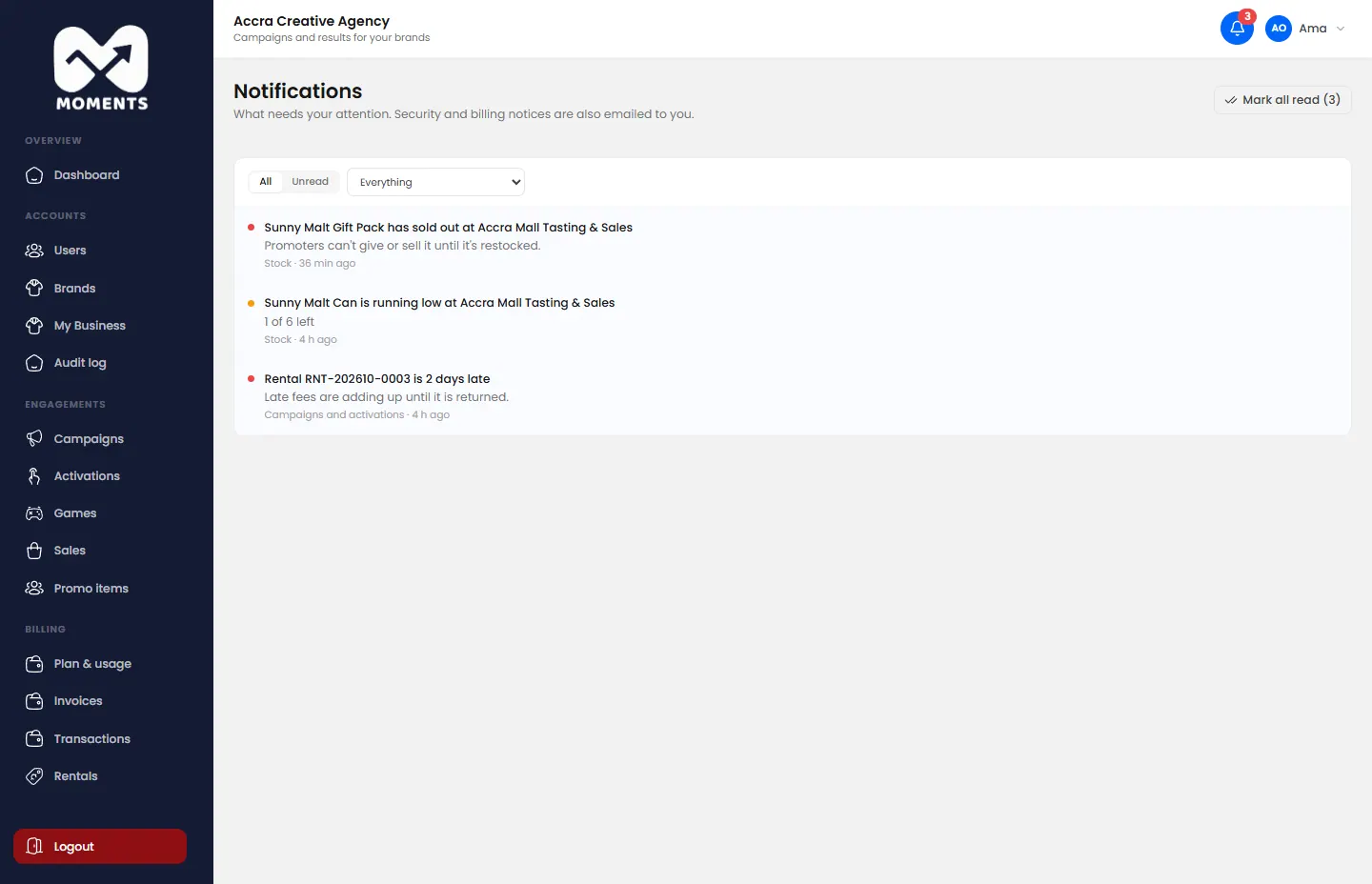Click the Campaigns megaphone icon
This screenshot has width=1372, height=884.
pos(34,438)
